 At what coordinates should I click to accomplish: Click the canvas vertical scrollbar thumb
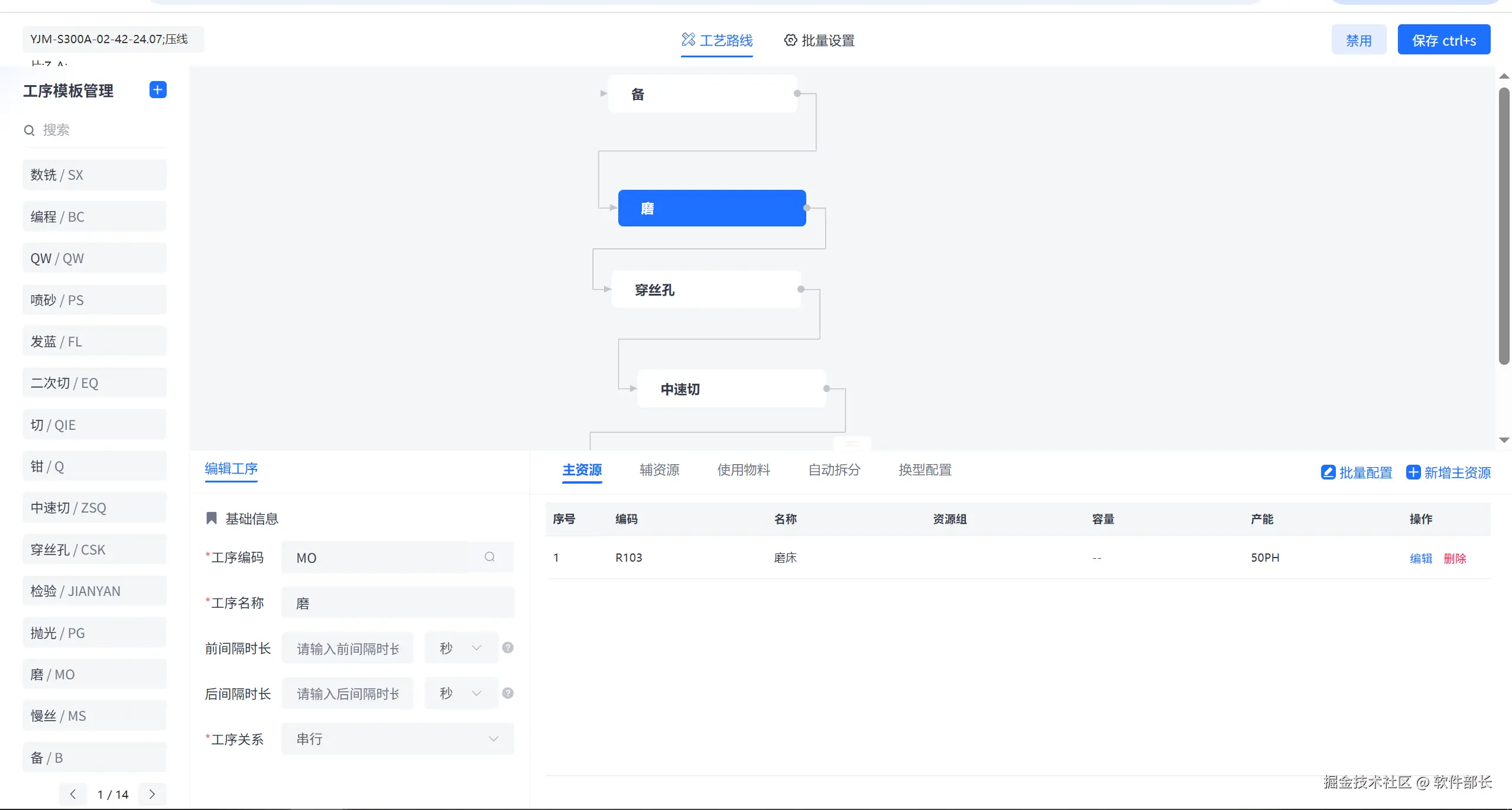[x=1504, y=225]
